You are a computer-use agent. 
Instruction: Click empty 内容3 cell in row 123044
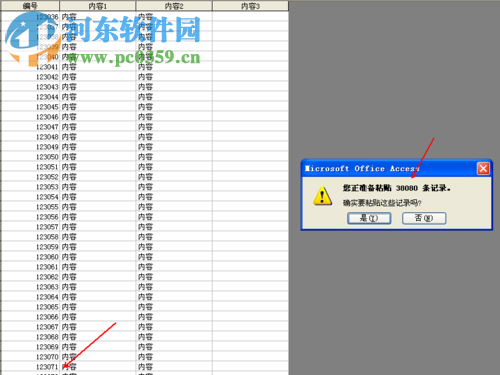pyautogui.click(x=251, y=97)
